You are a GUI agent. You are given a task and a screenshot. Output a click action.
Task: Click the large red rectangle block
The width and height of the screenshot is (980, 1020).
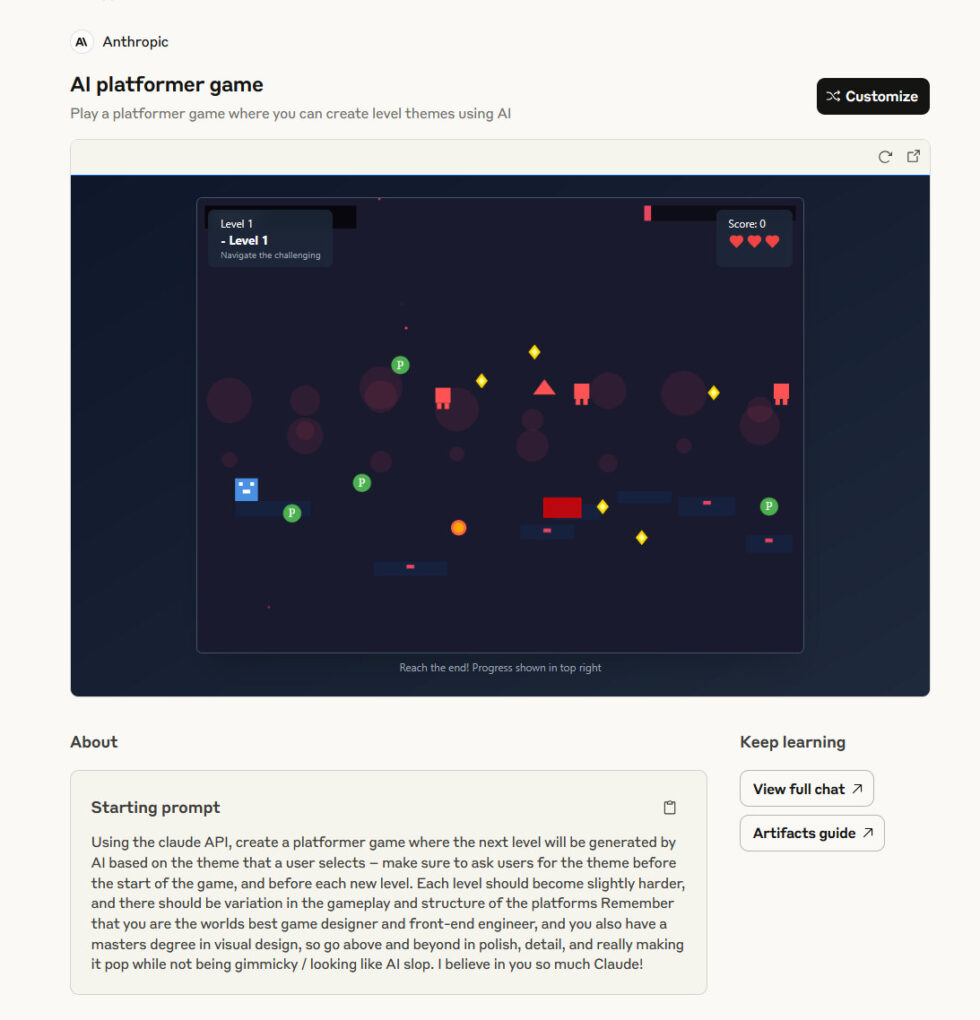(562, 507)
